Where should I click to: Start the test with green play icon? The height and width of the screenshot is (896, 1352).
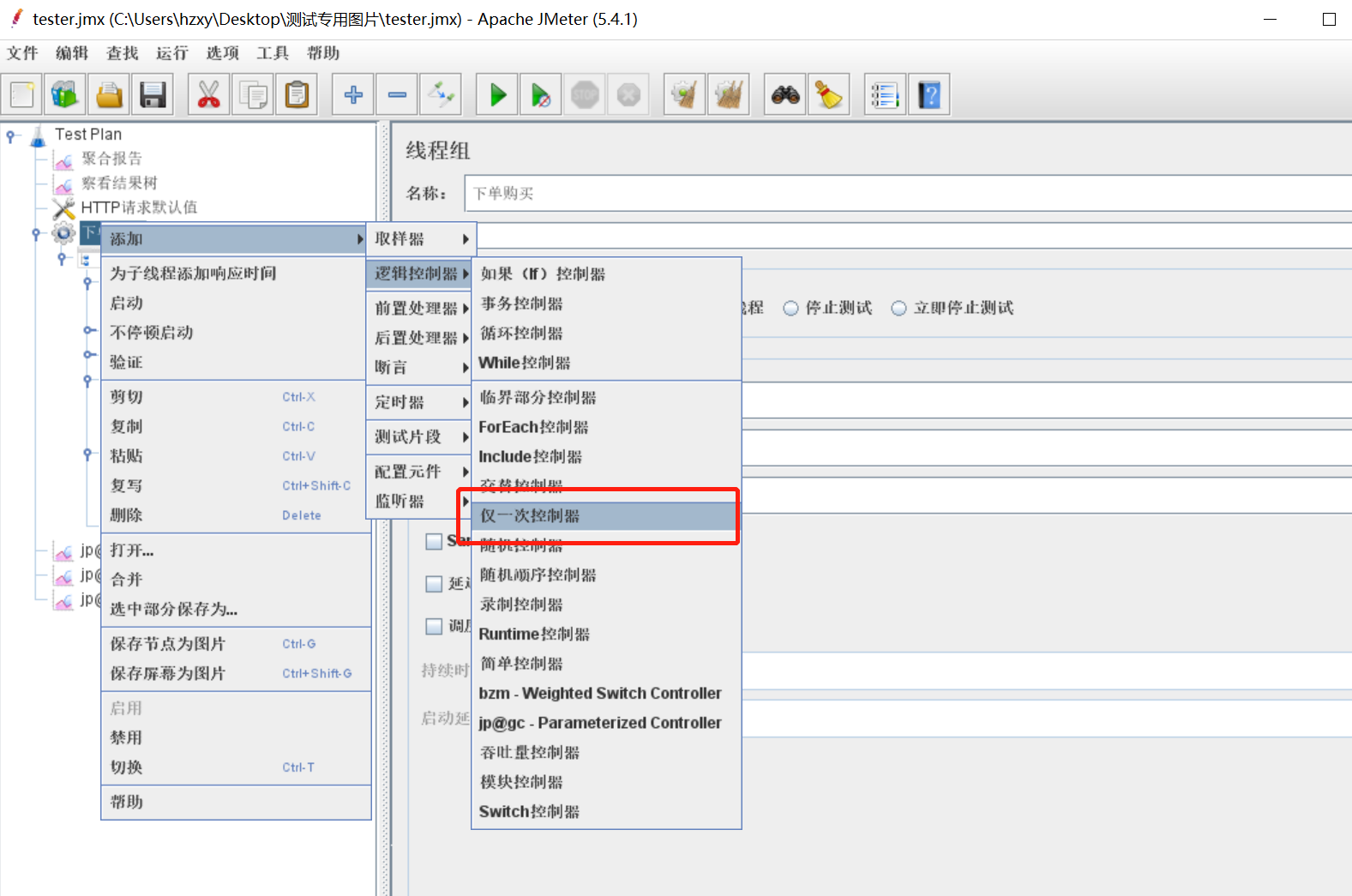pos(497,94)
